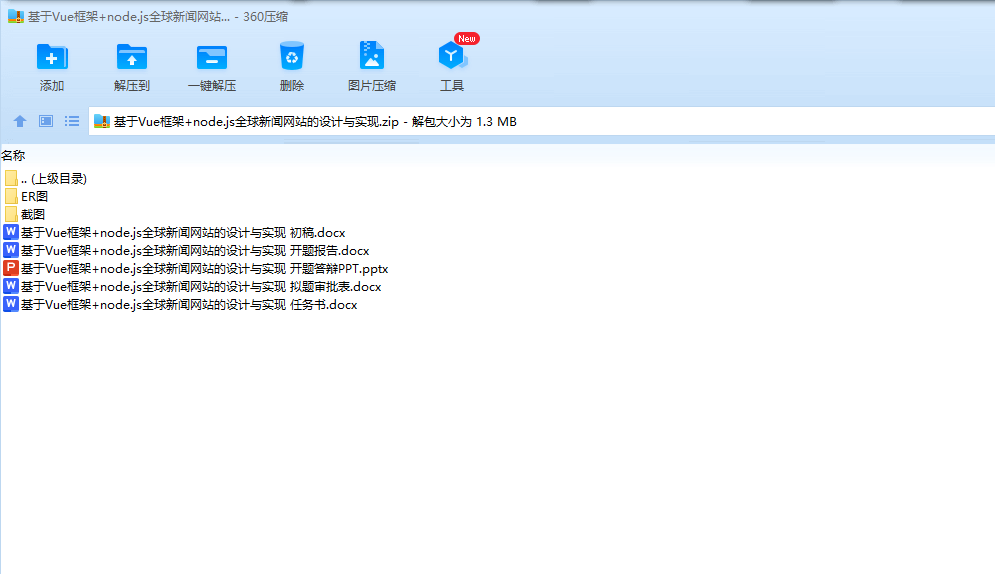Image resolution: width=995 pixels, height=574 pixels.
Task: Click PowerPoint icon of 开题答辩PPT.pptx
Action: tap(11, 268)
